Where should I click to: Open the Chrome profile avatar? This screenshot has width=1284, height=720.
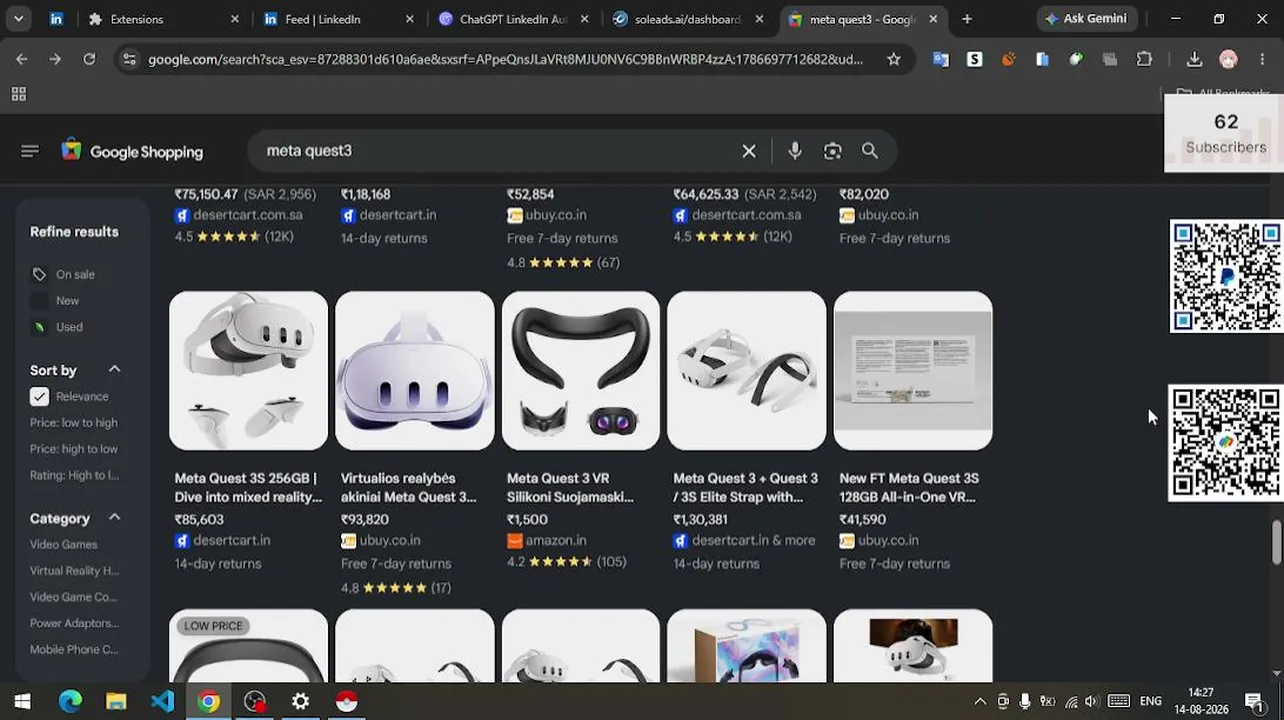click(1229, 59)
